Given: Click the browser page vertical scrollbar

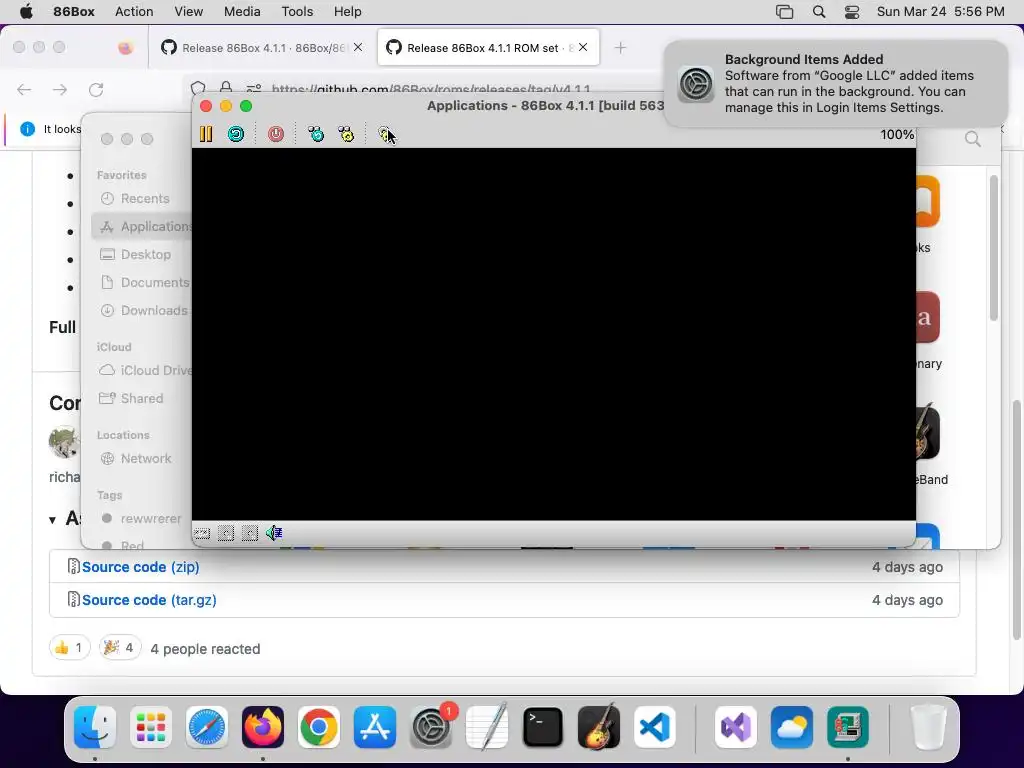Looking at the screenshot, I should coord(1016,519).
